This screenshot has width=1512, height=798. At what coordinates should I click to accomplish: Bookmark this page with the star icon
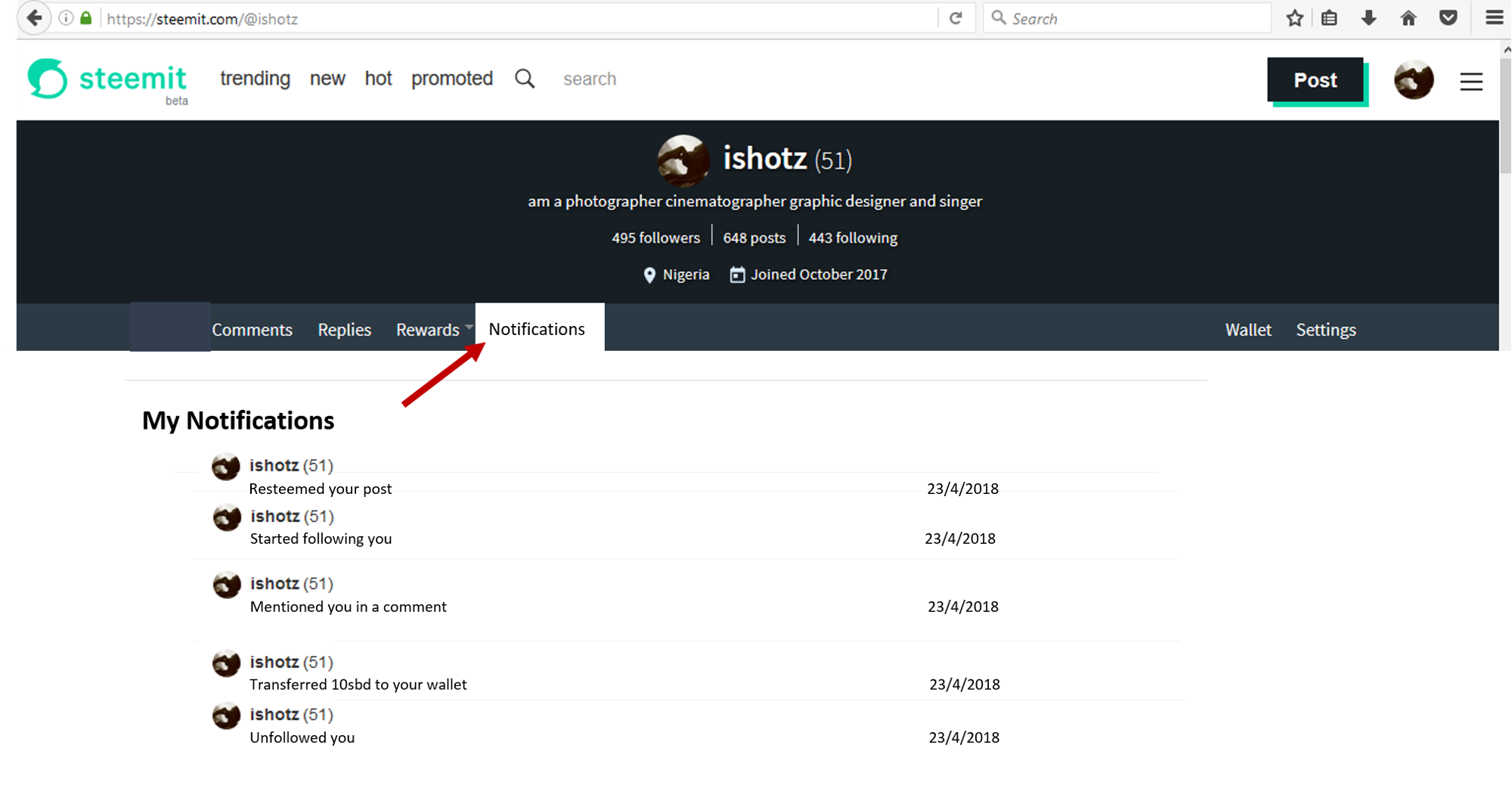(x=1294, y=18)
